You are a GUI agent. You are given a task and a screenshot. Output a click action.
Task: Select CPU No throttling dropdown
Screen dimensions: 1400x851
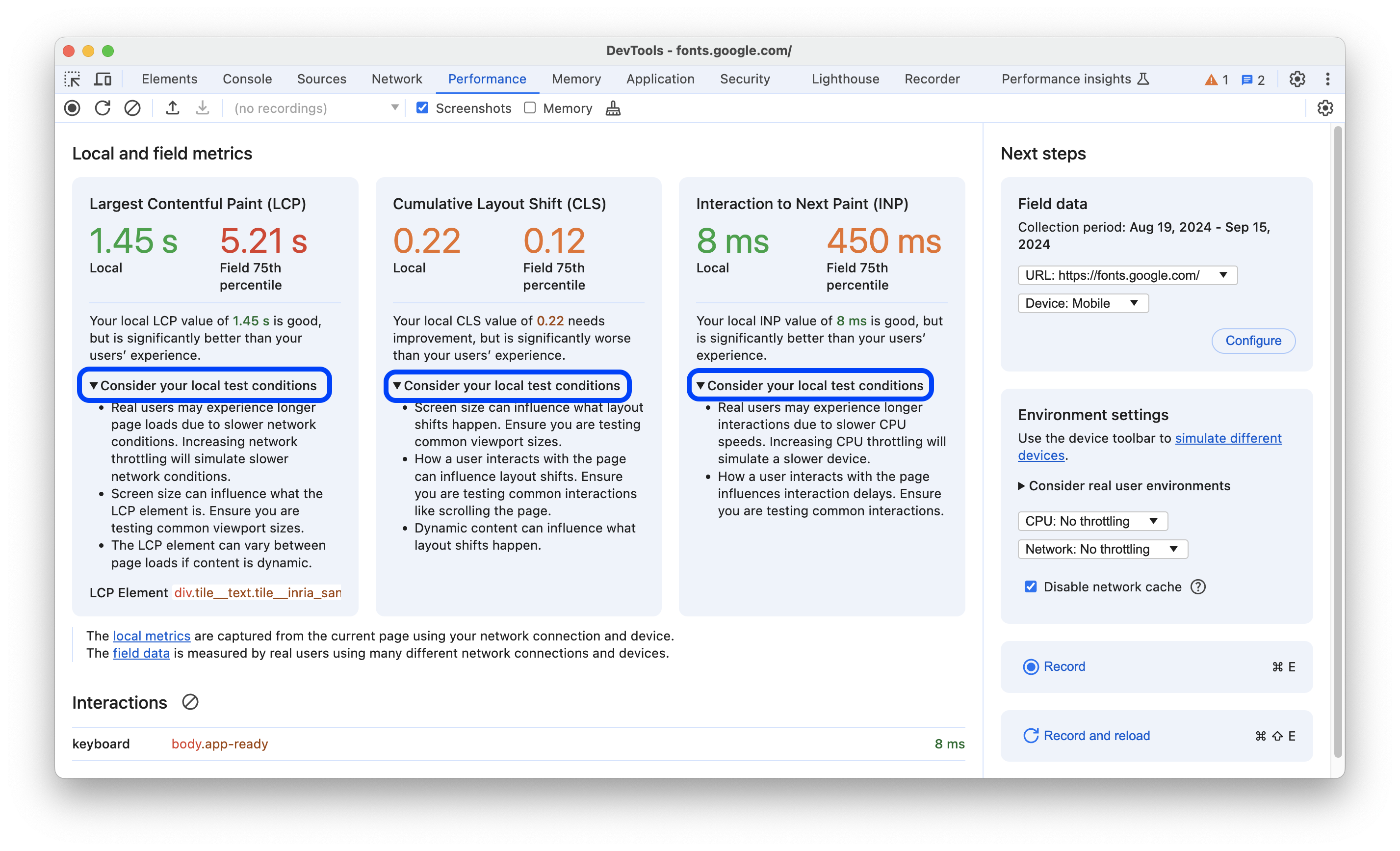[x=1090, y=520]
